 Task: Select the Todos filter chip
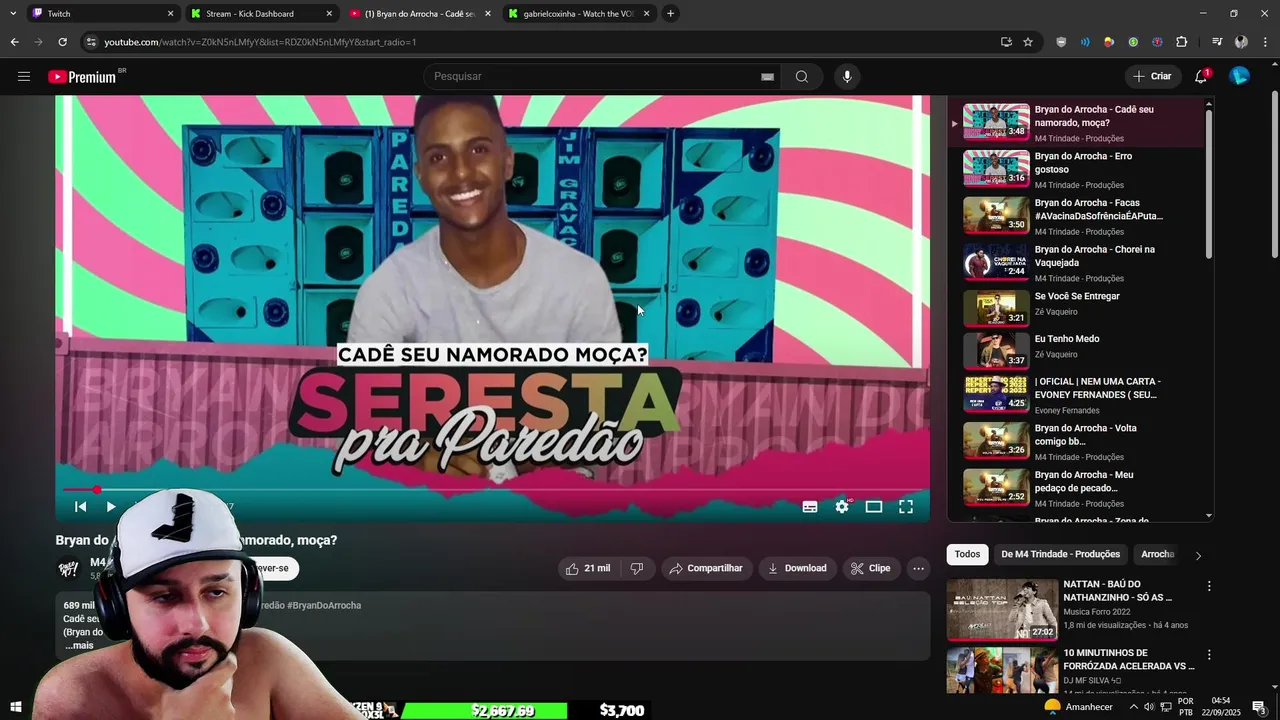pos(967,554)
